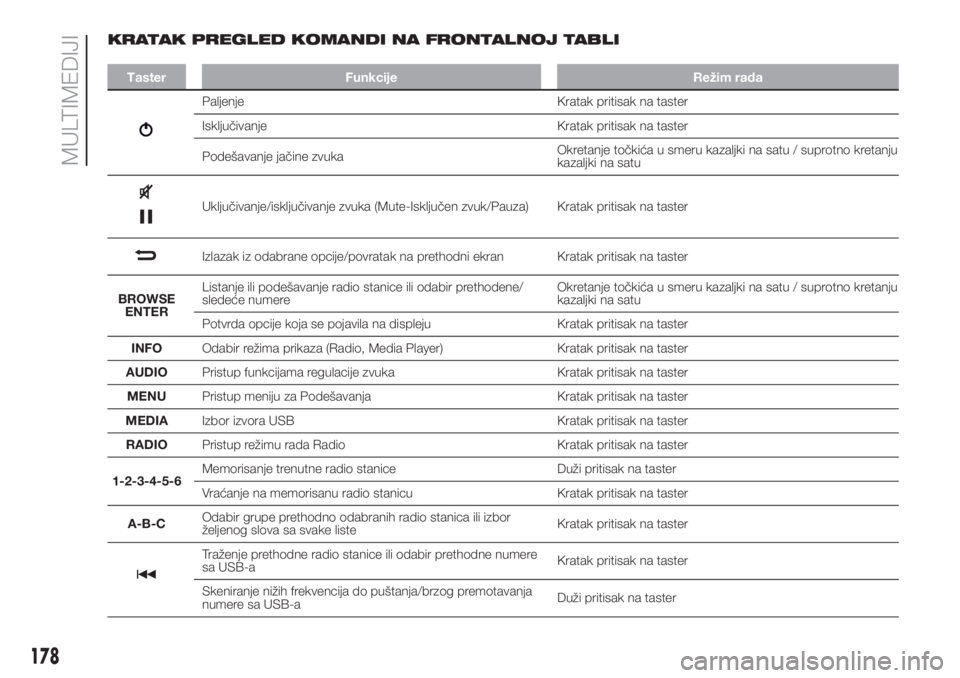960x678 pixels.
Task: Click the pause bars icon
Action: (146, 217)
